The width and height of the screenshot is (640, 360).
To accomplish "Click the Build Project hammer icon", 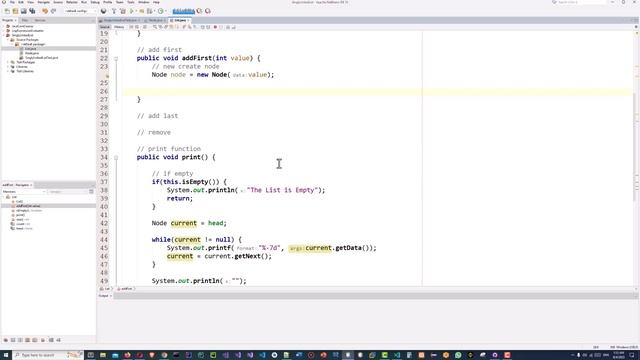I will pyautogui.click(x=114, y=11).
